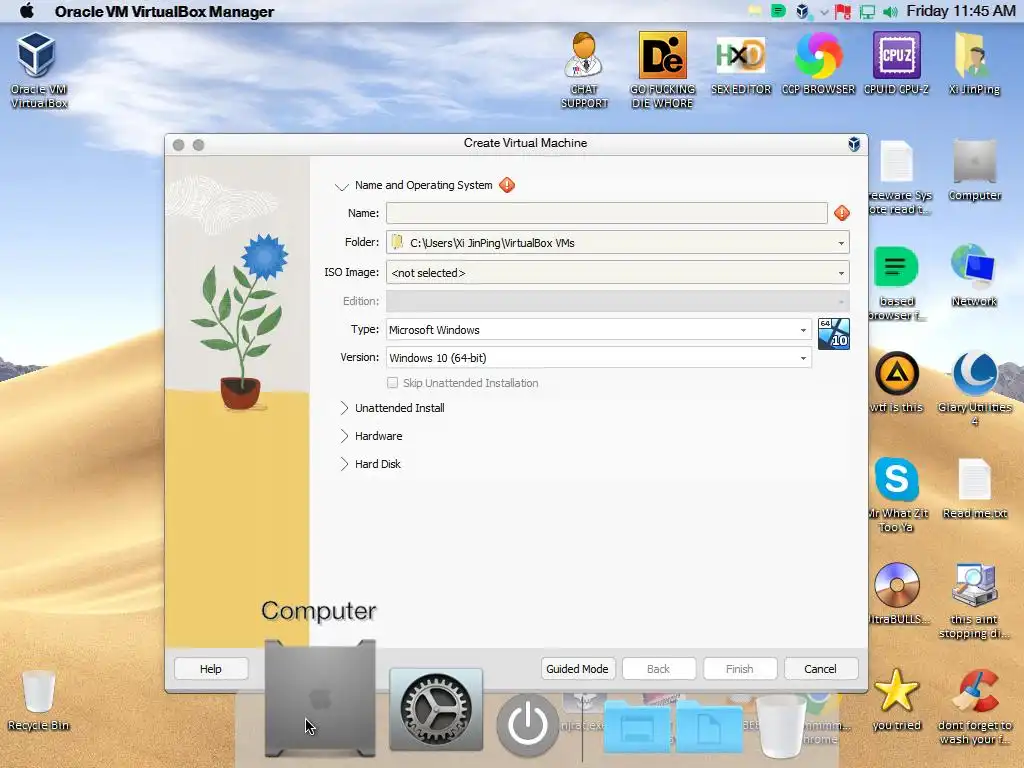Viewport: 1024px width, 768px height.
Task: Click warning icon beside Name and Operating System
Action: point(507,185)
